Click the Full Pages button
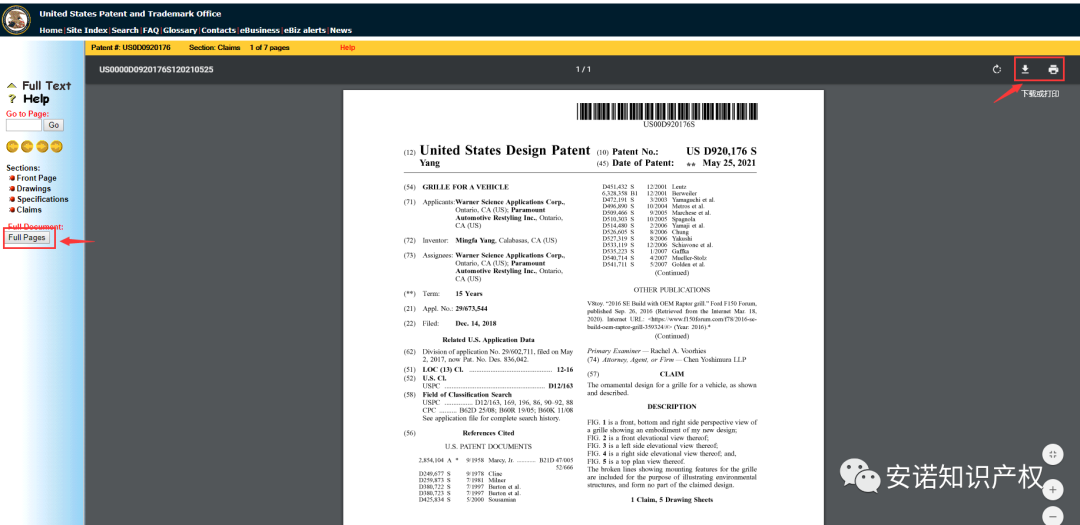Viewport: 1080px width, 525px height. (x=28, y=238)
